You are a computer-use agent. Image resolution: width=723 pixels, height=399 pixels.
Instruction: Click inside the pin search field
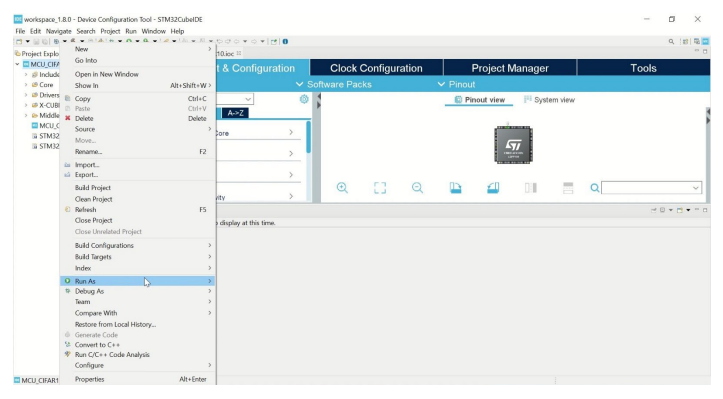tap(646, 188)
